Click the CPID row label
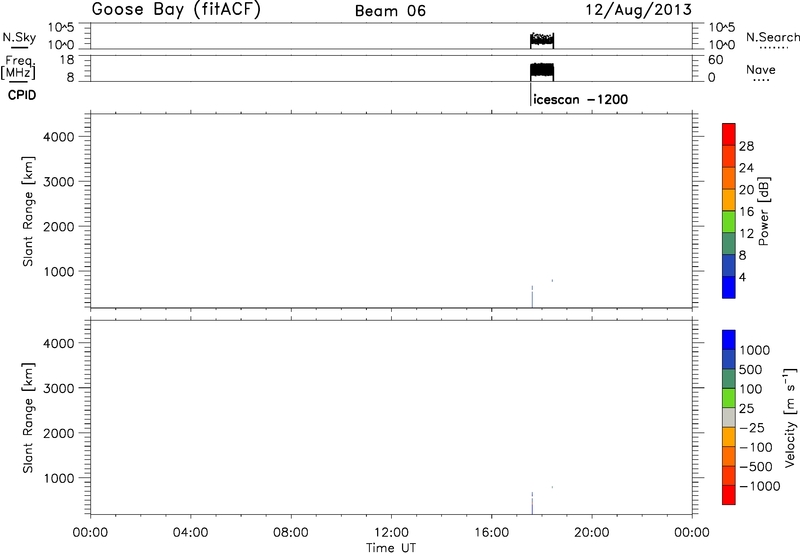This screenshot has width=800, height=554. click(22, 95)
